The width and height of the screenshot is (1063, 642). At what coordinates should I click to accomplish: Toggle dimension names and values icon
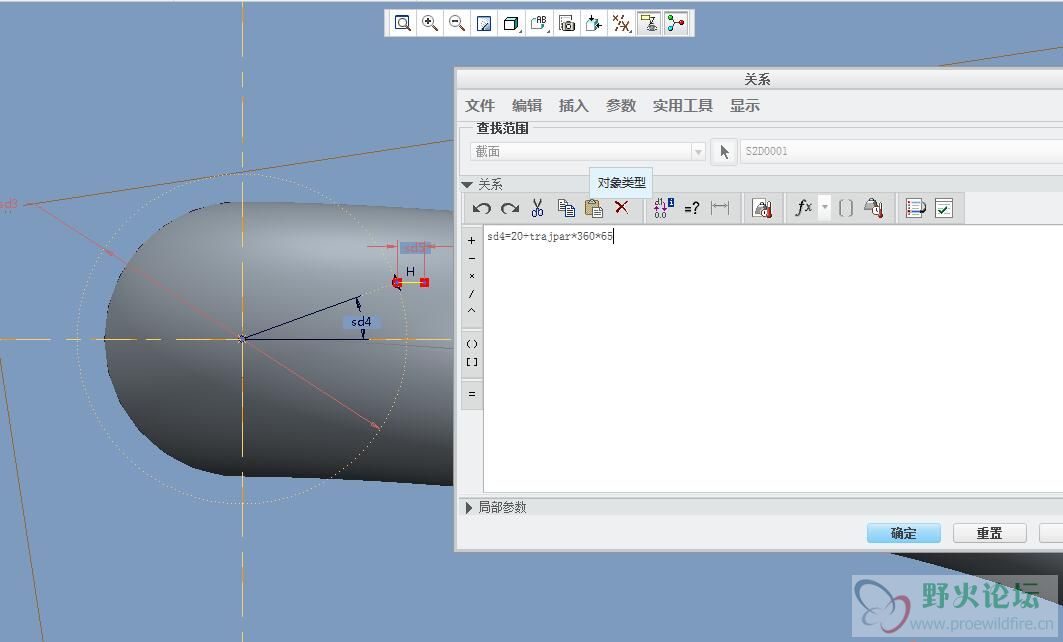(662, 208)
